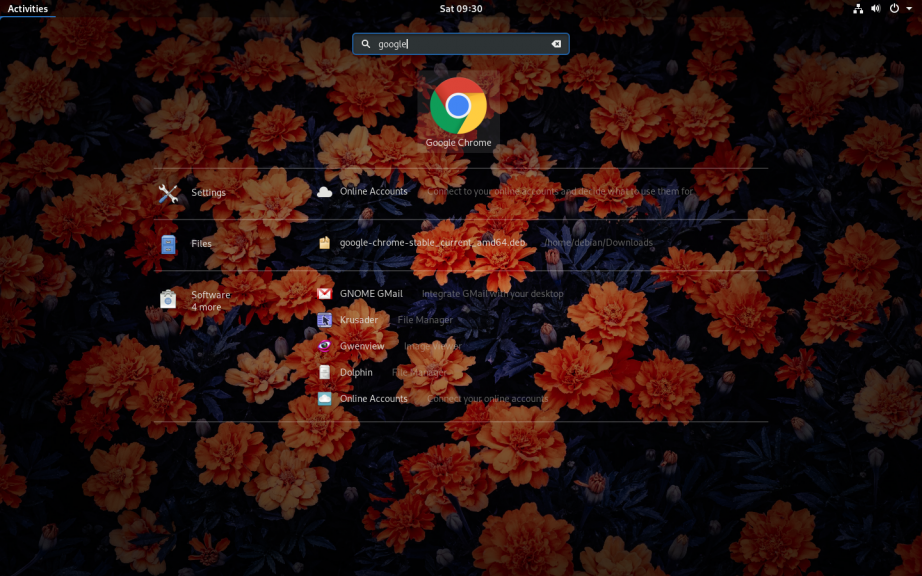Open the google-chrome-stable_current_amd64.deb file result
The width and height of the screenshot is (922, 576).
pyautogui.click(x=432, y=242)
